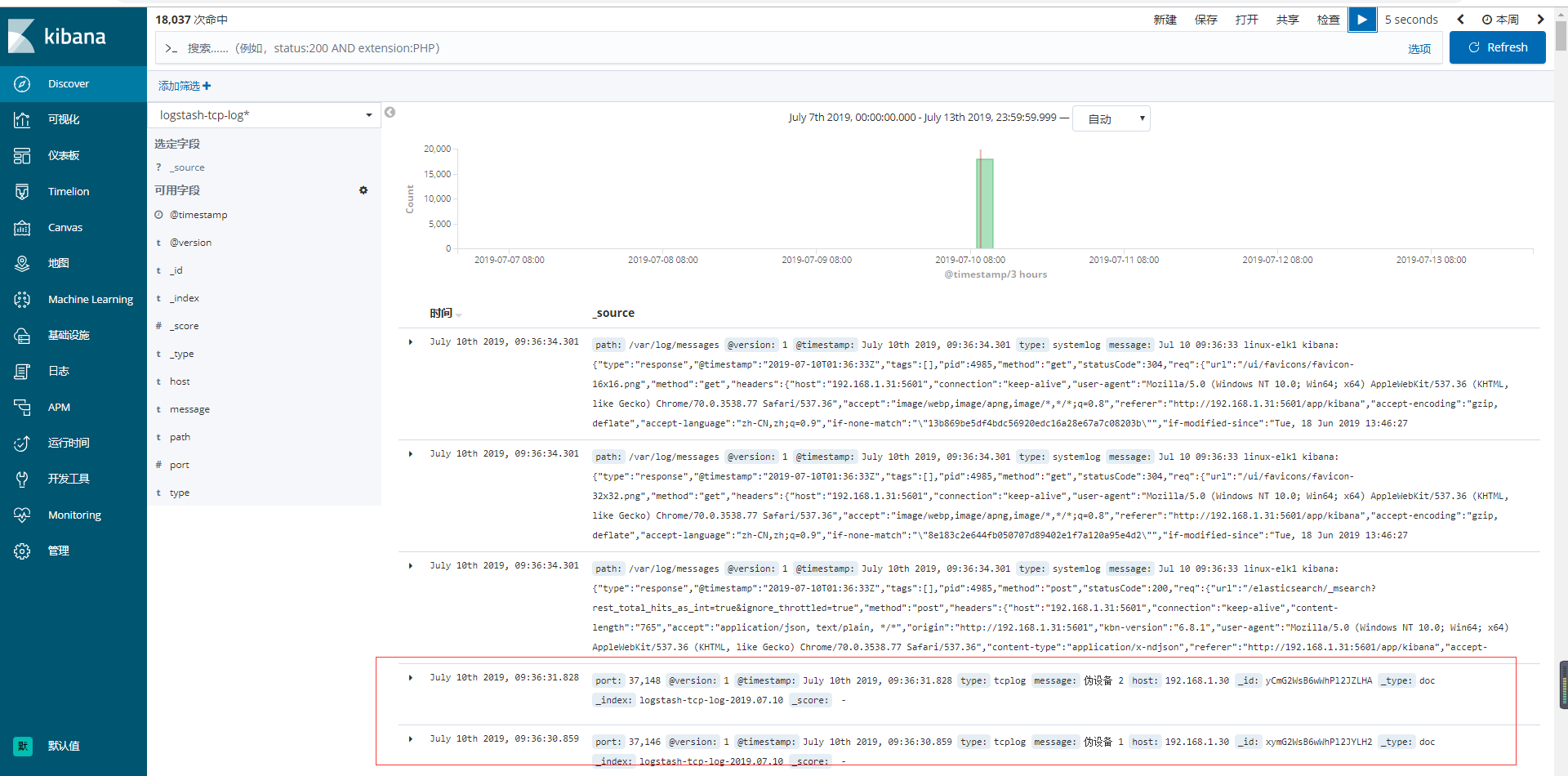This screenshot has height=776, width=1568.
Task: Open the 日志 logs icon
Action: [x=22, y=372]
